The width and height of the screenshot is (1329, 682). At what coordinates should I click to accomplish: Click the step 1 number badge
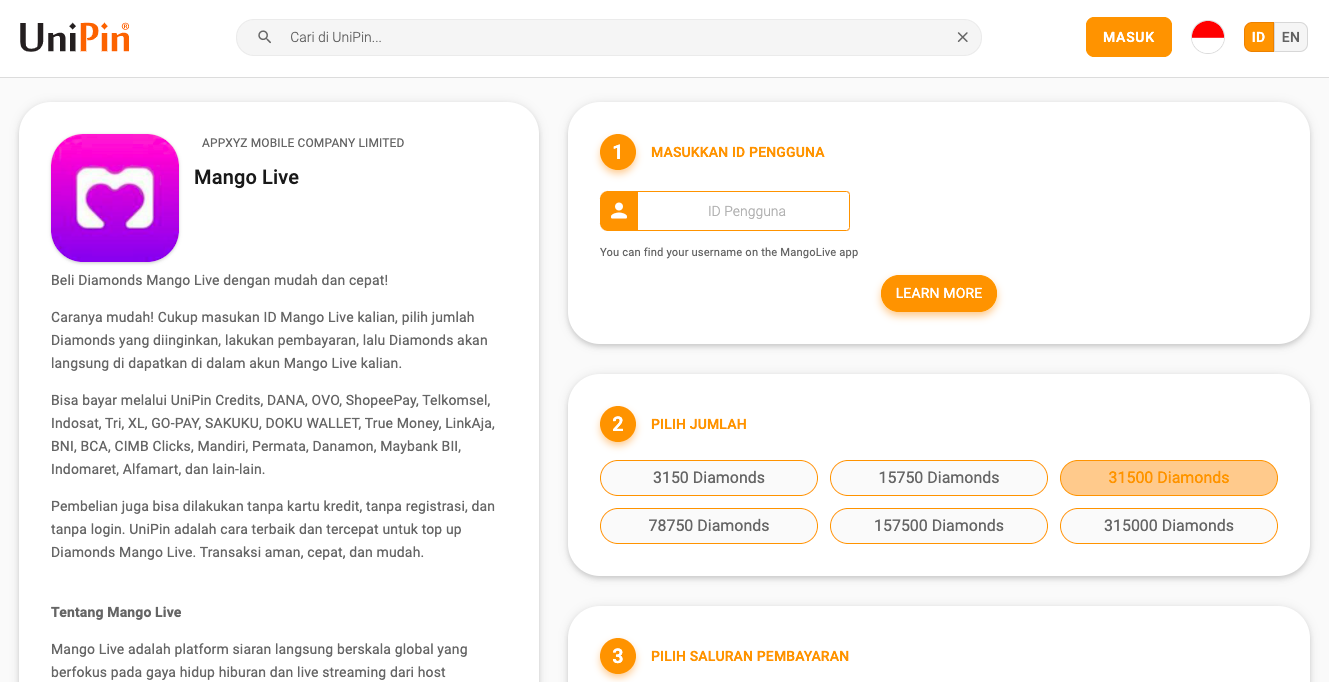point(617,152)
